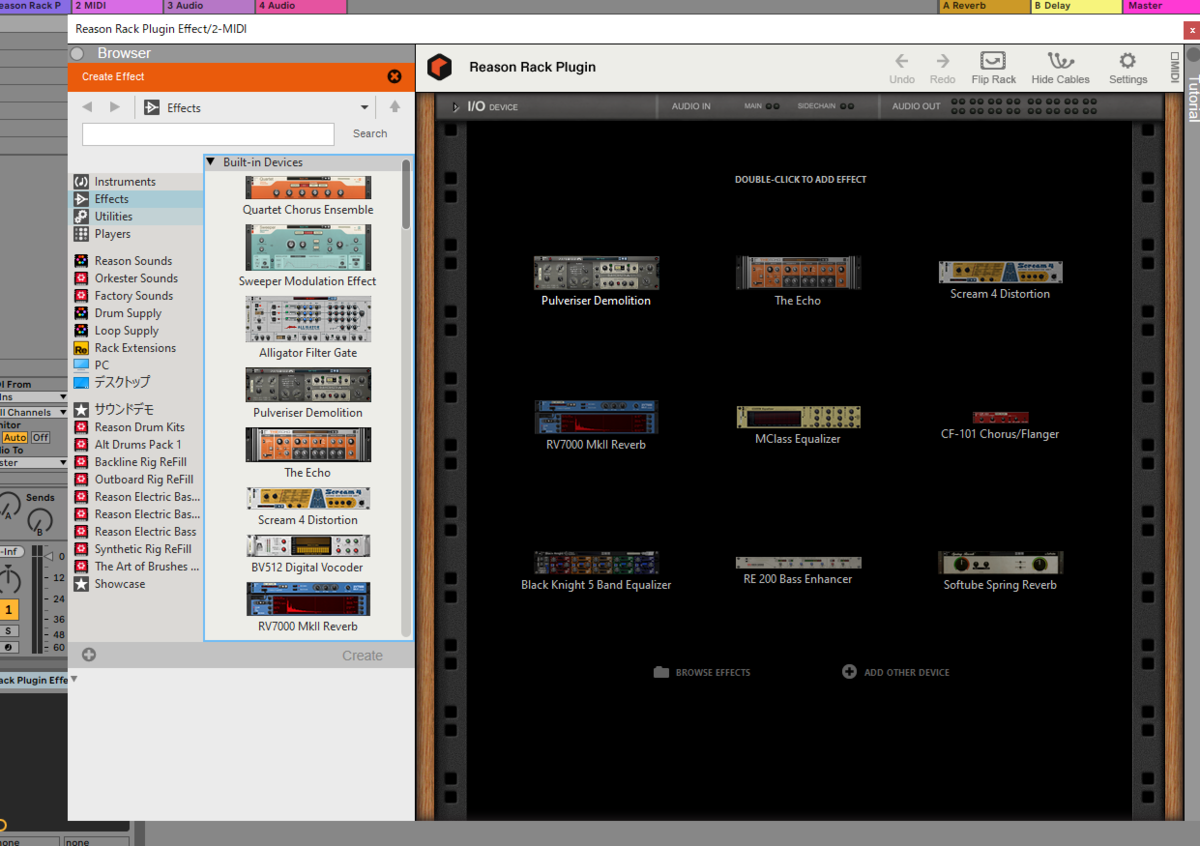This screenshot has width=1200, height=846.
Task: Click the Redo arrow icon
Action: click(943, 61)
